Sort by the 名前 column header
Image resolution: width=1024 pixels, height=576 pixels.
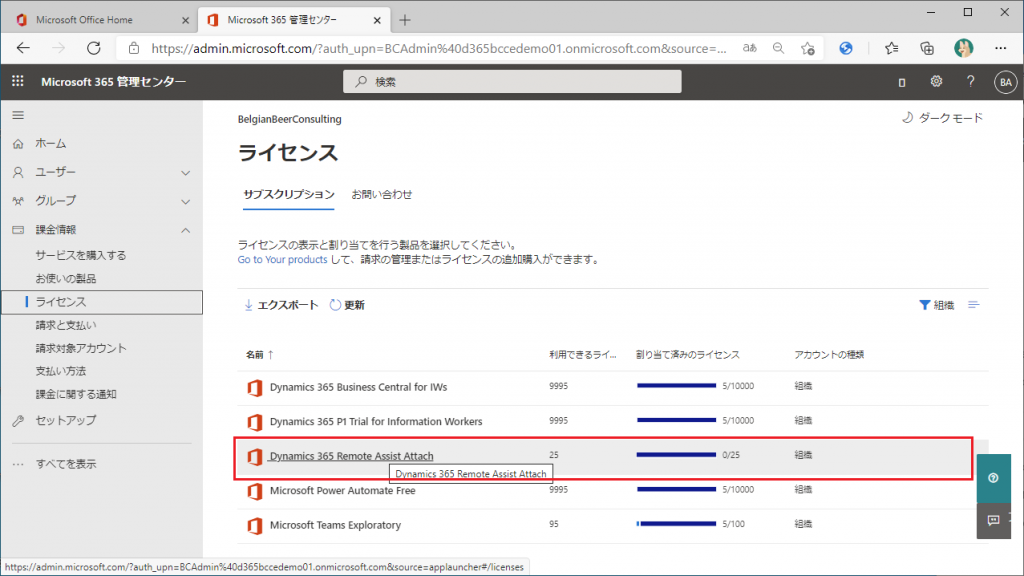tap(259, 355)
